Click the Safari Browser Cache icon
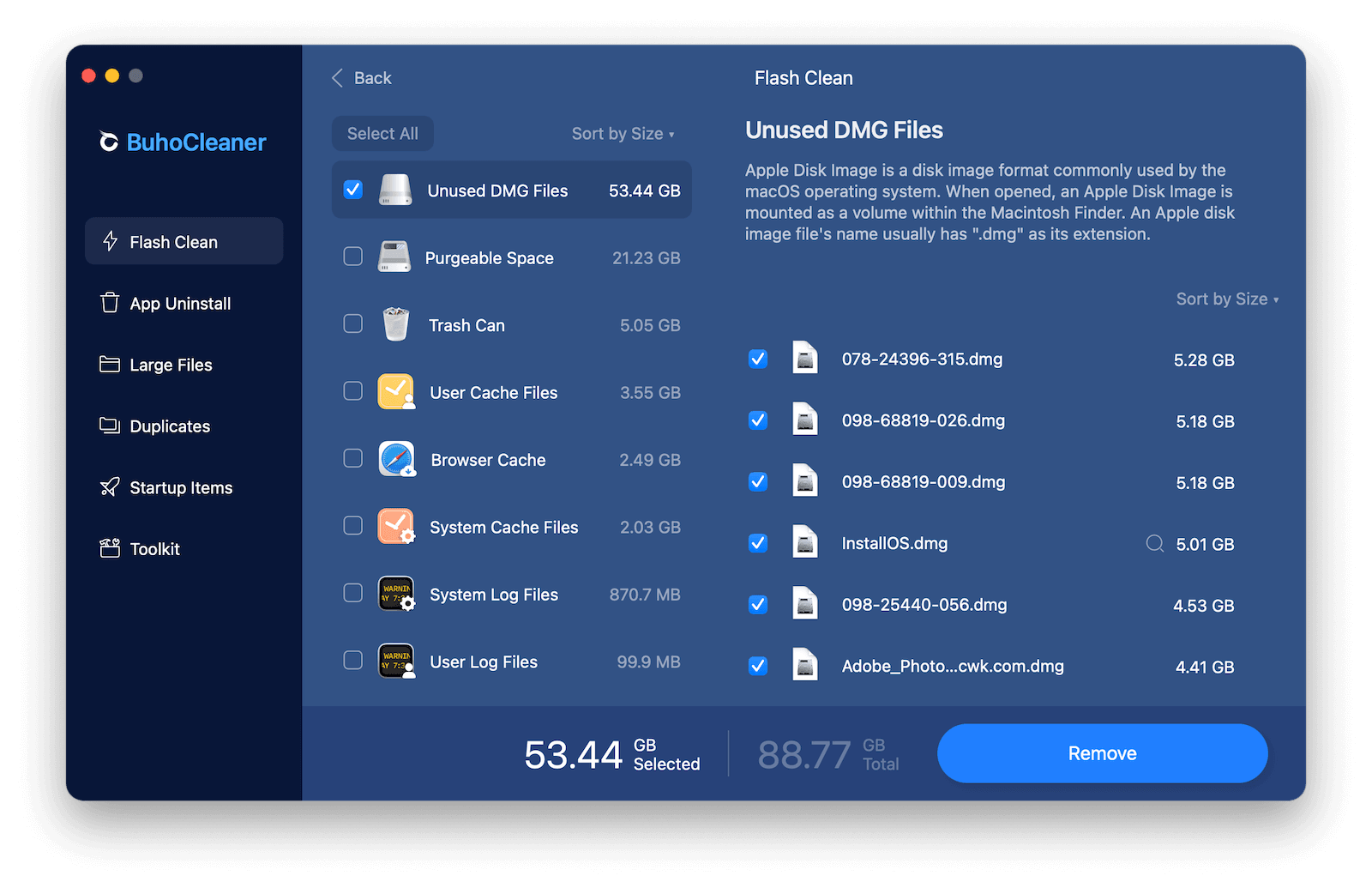1372x888 pixels. coord(396,460)
